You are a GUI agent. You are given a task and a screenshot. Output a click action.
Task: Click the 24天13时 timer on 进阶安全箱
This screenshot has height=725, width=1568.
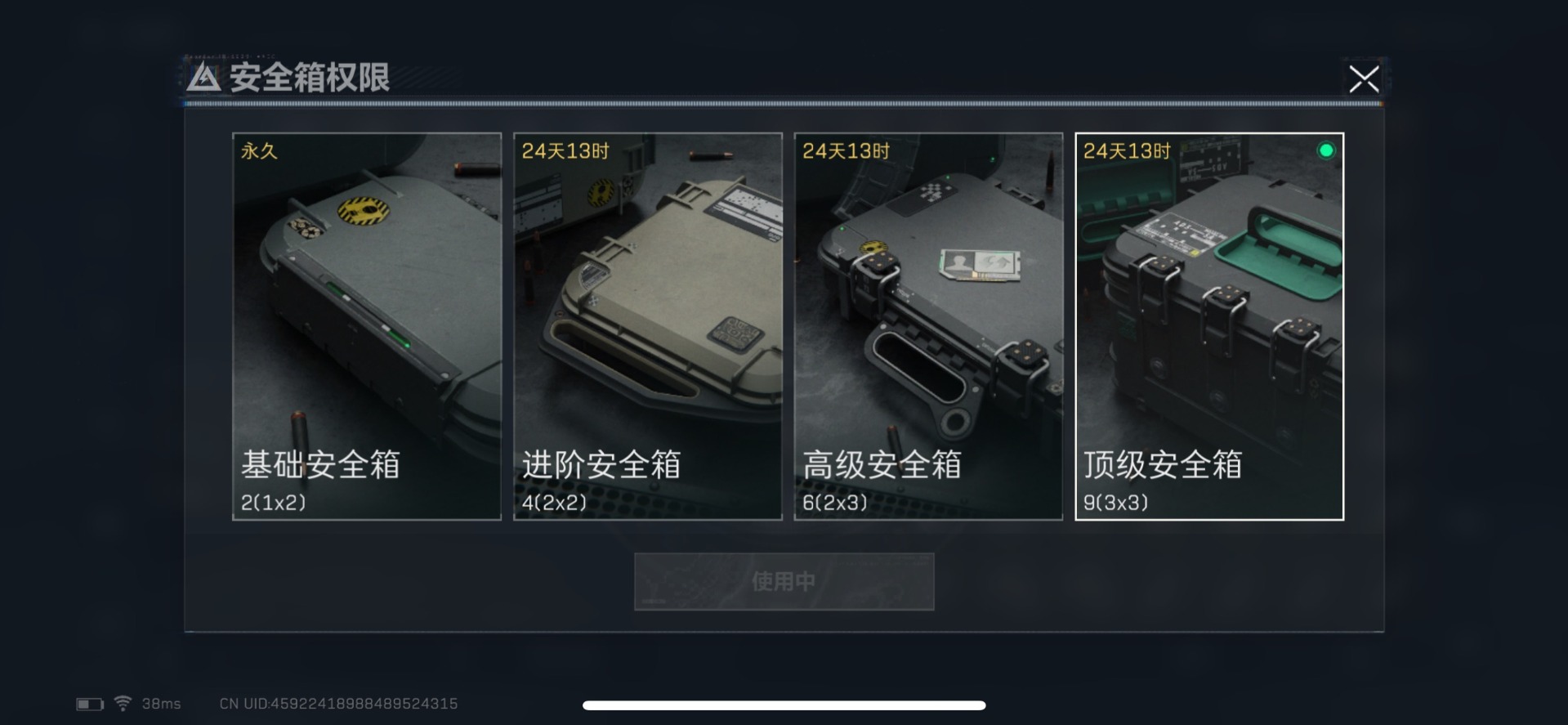[565, 151]
